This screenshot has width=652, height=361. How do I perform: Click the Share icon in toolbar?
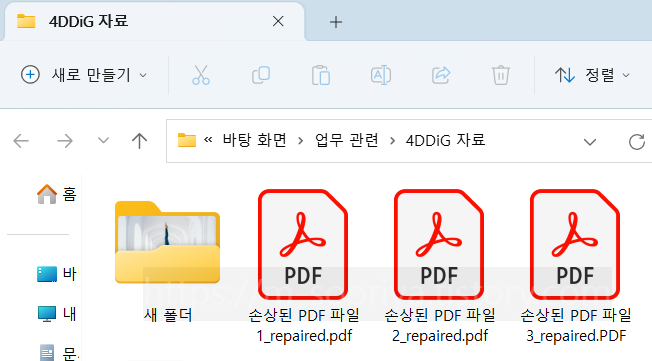(441, 75)
